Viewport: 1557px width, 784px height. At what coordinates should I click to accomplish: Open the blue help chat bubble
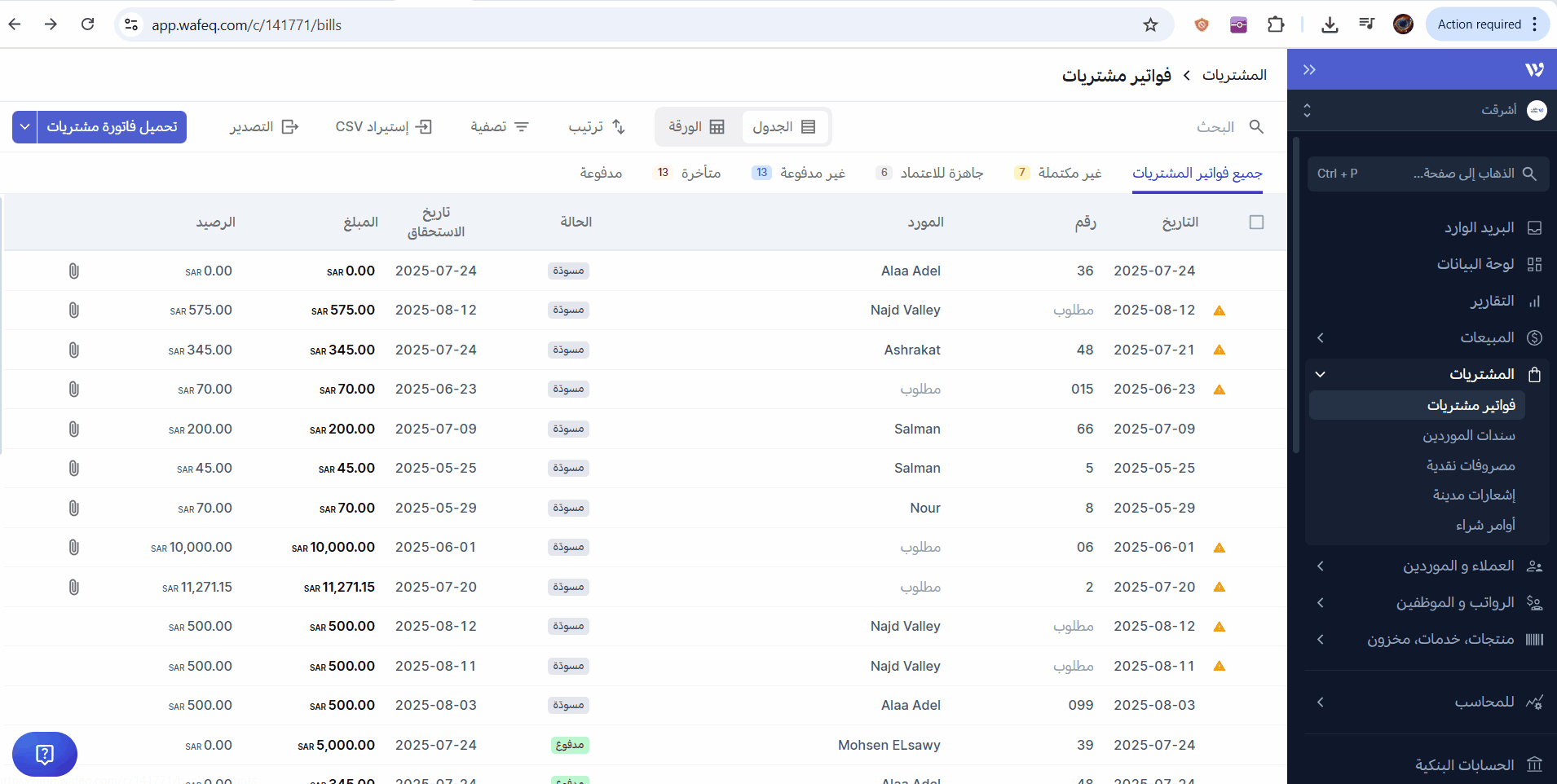[45, 754]
